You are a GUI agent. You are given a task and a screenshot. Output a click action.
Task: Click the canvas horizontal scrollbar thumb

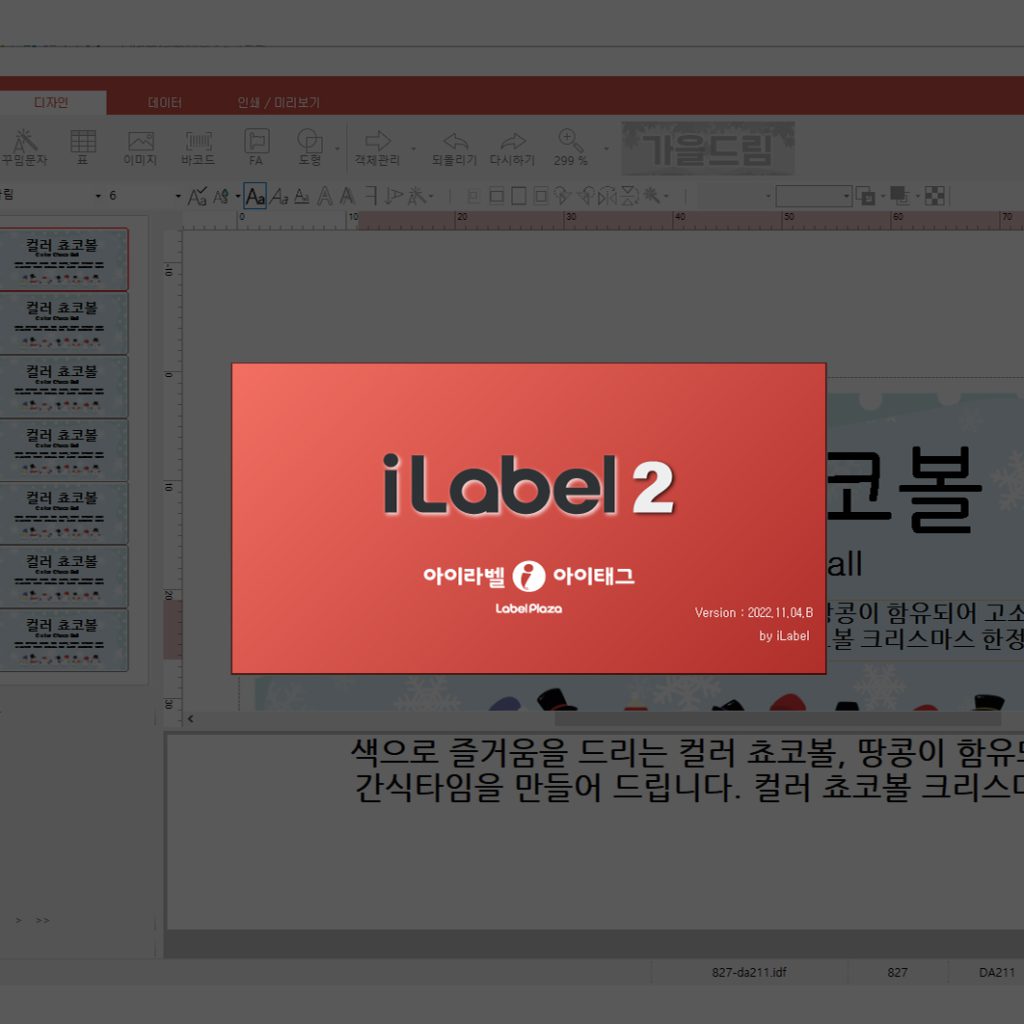[777, 718]
